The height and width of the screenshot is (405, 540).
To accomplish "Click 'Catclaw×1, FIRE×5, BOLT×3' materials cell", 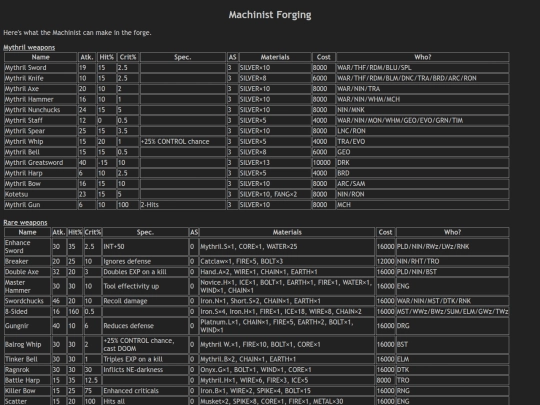I will 287,261.
